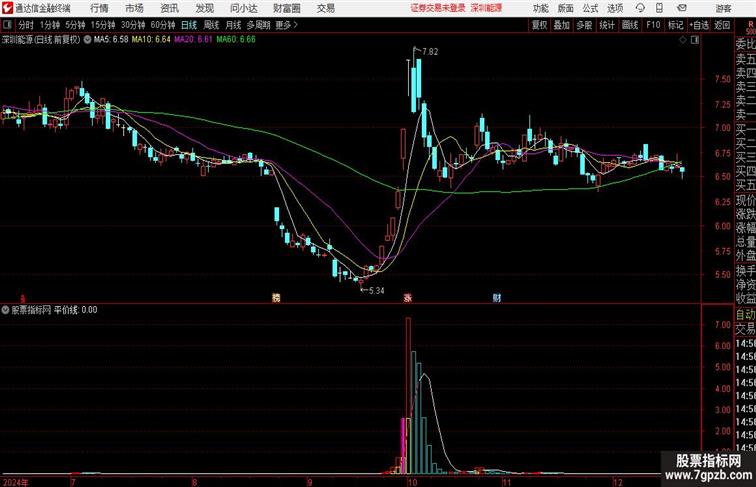Open the F10 company info
The image size is (756, 487).
[653, 25]
